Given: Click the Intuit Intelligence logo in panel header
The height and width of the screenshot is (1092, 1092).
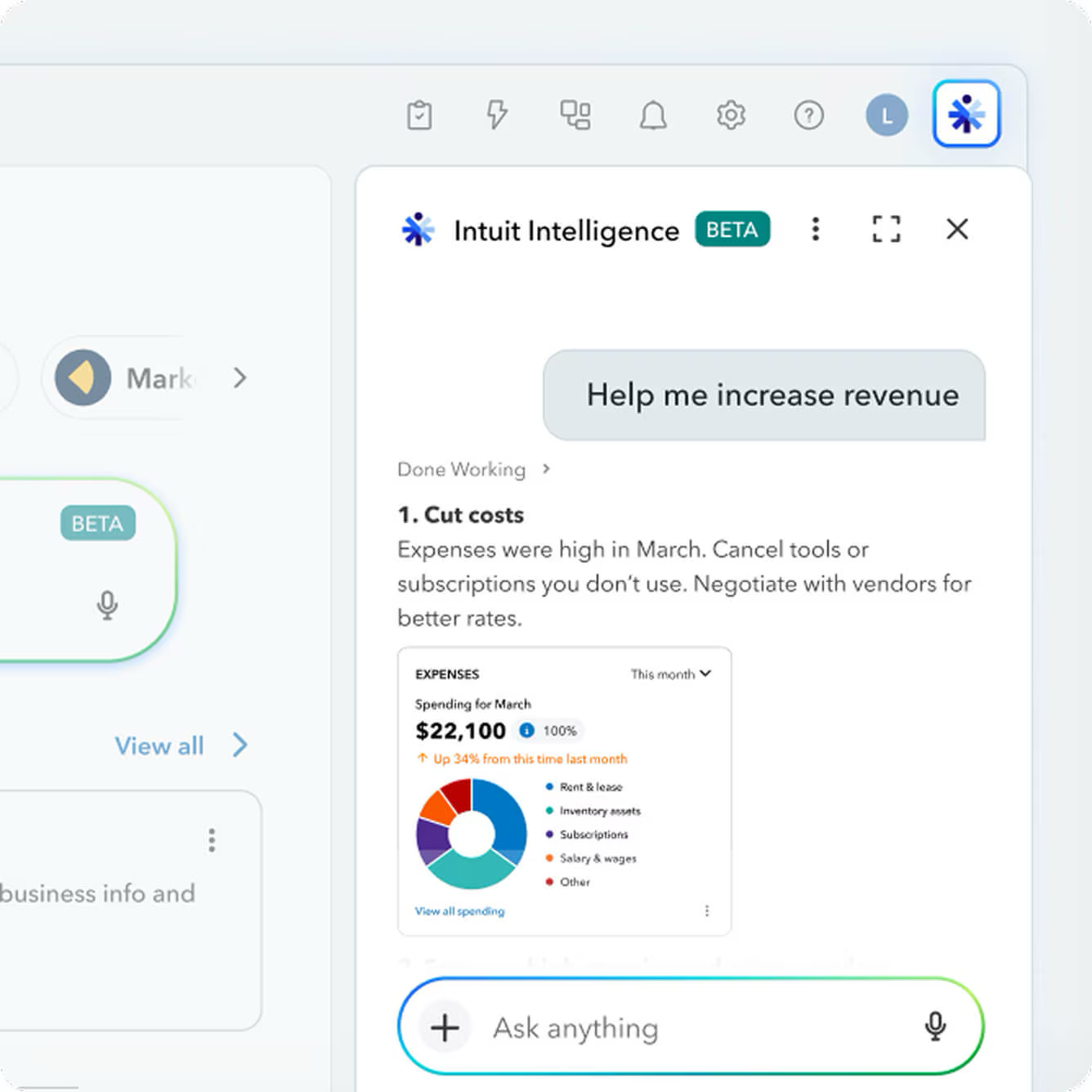Looking at the screenshot, I should coord(418,230).
